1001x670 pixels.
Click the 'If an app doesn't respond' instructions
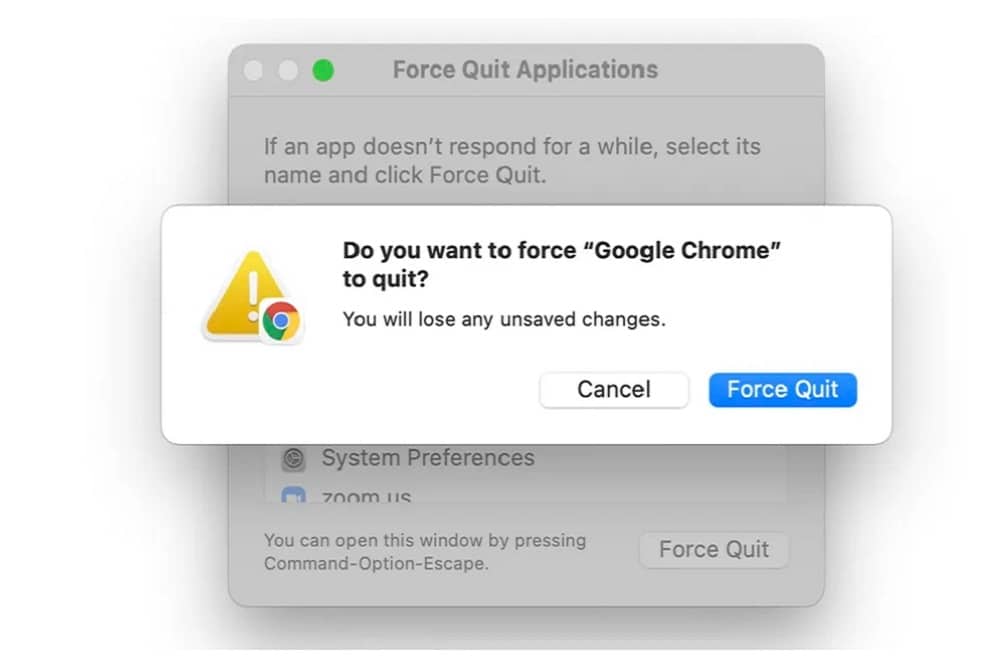tap(511, 147)
